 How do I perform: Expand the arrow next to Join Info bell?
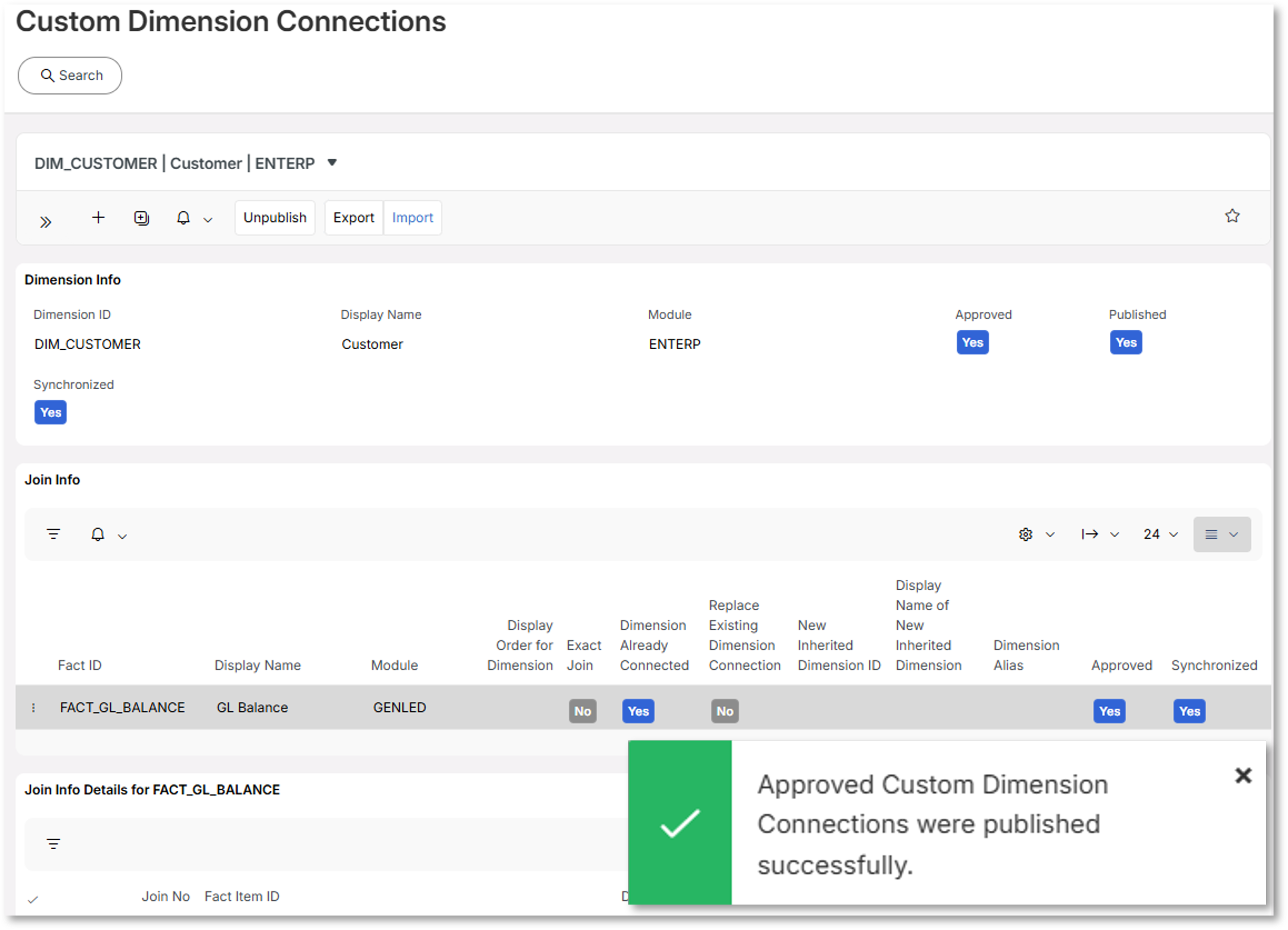[x=122, y=536]
